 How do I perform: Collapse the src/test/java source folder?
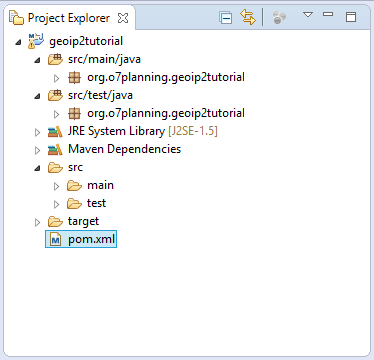37,96
